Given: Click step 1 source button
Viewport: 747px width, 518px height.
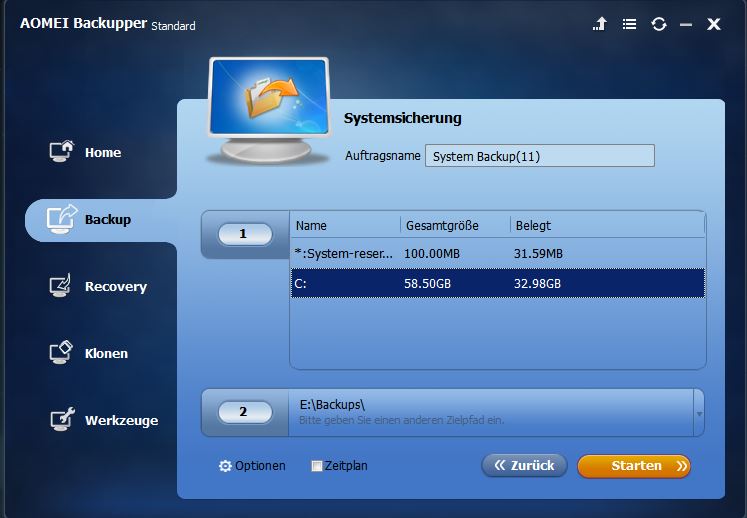Looking at the screenshot, I should pyautogui.click(x=245, y=234).
